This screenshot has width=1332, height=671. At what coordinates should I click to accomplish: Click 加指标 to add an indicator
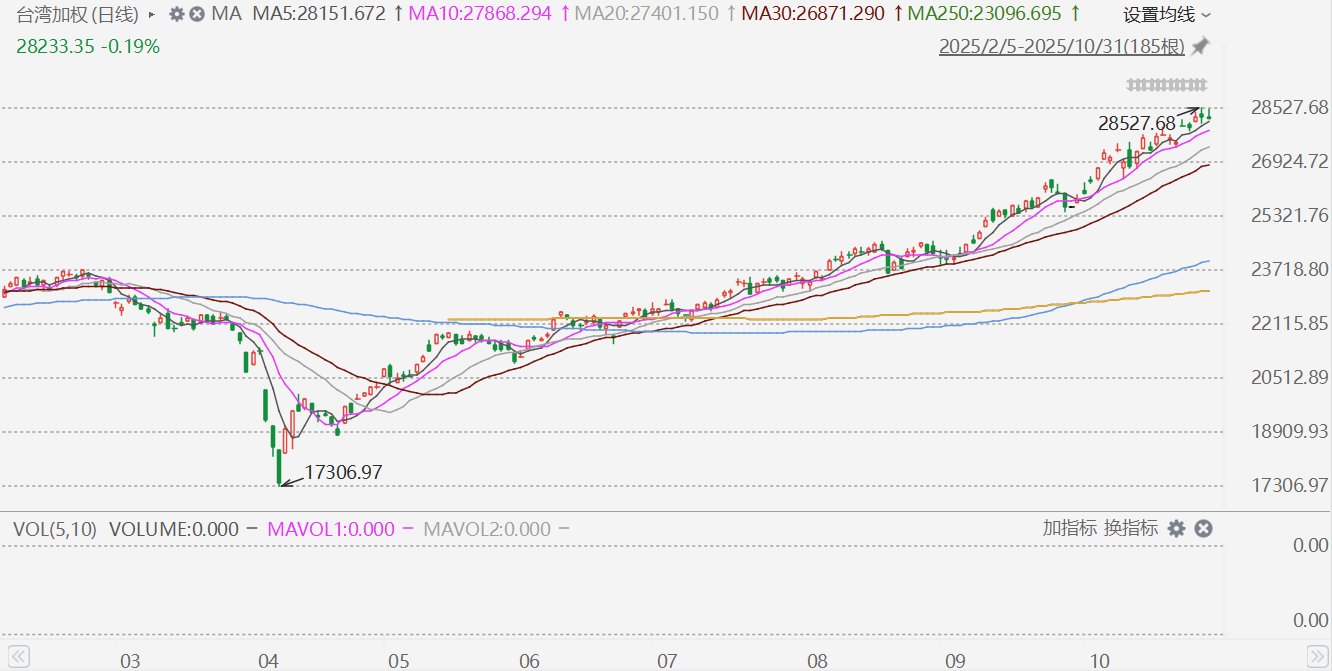1069,528
